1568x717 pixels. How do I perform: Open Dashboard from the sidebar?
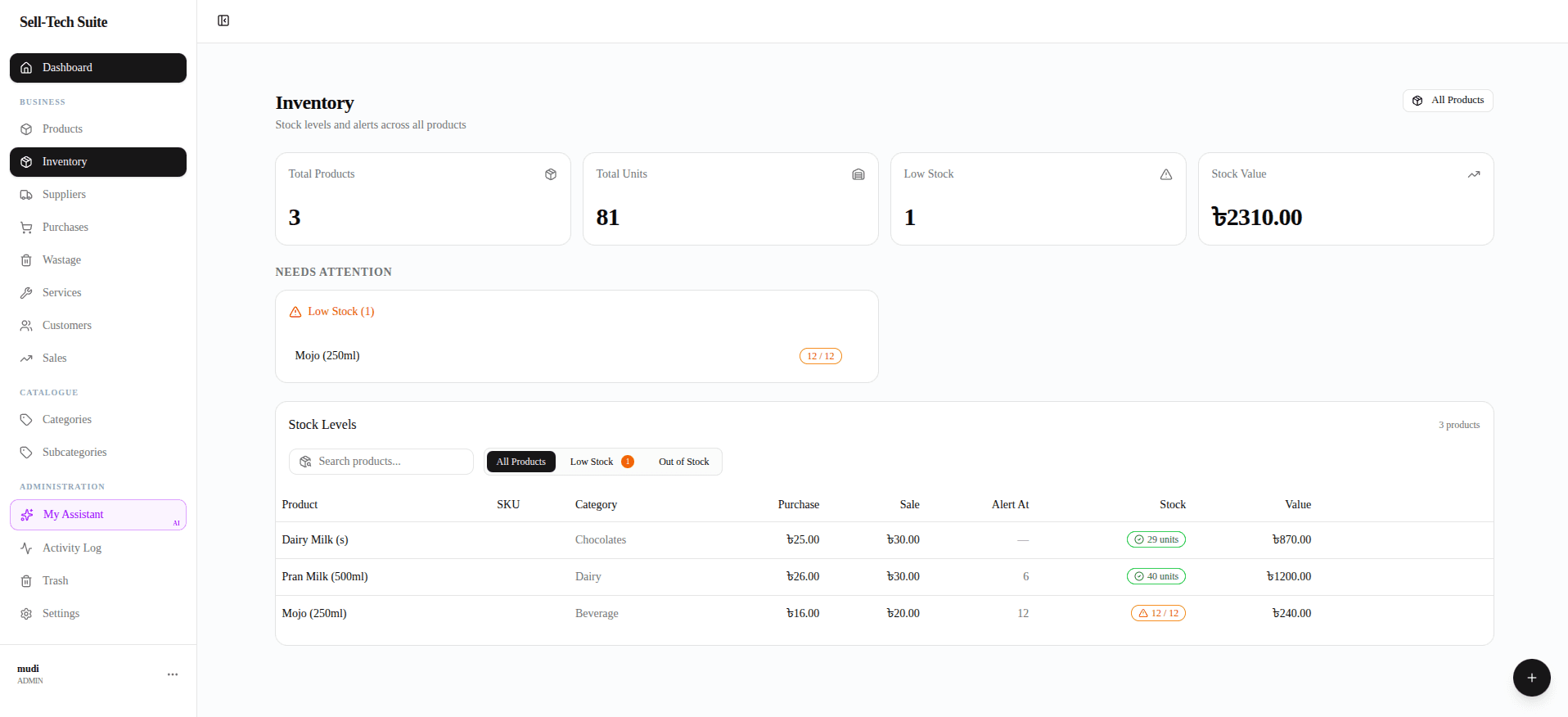[x=98, y=68]
